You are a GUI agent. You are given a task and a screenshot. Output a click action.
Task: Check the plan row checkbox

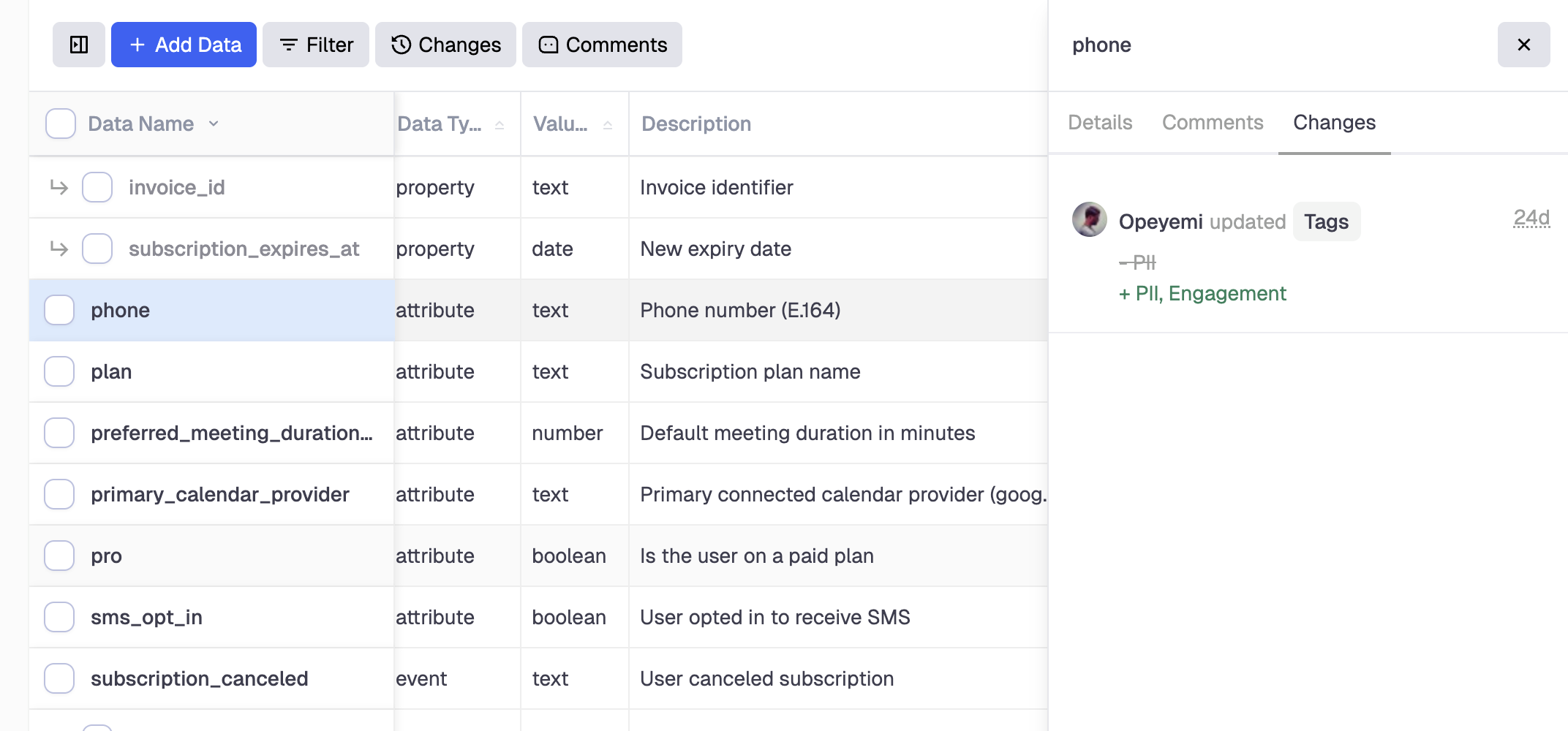click(x=59, y=371)
